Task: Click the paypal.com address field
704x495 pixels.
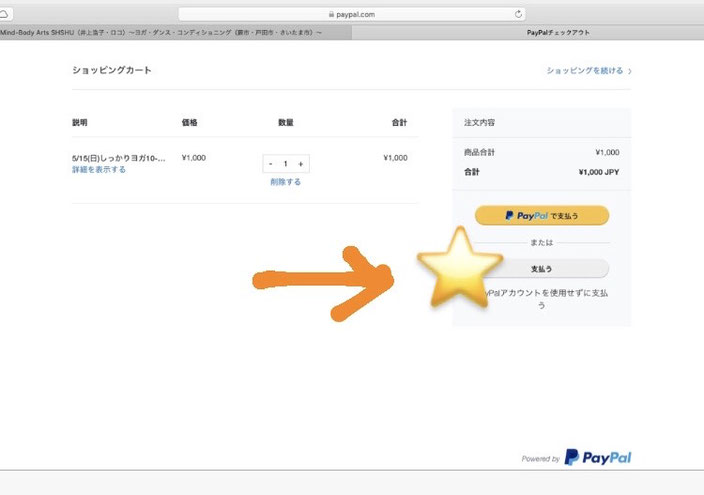Action: [352, 14]
